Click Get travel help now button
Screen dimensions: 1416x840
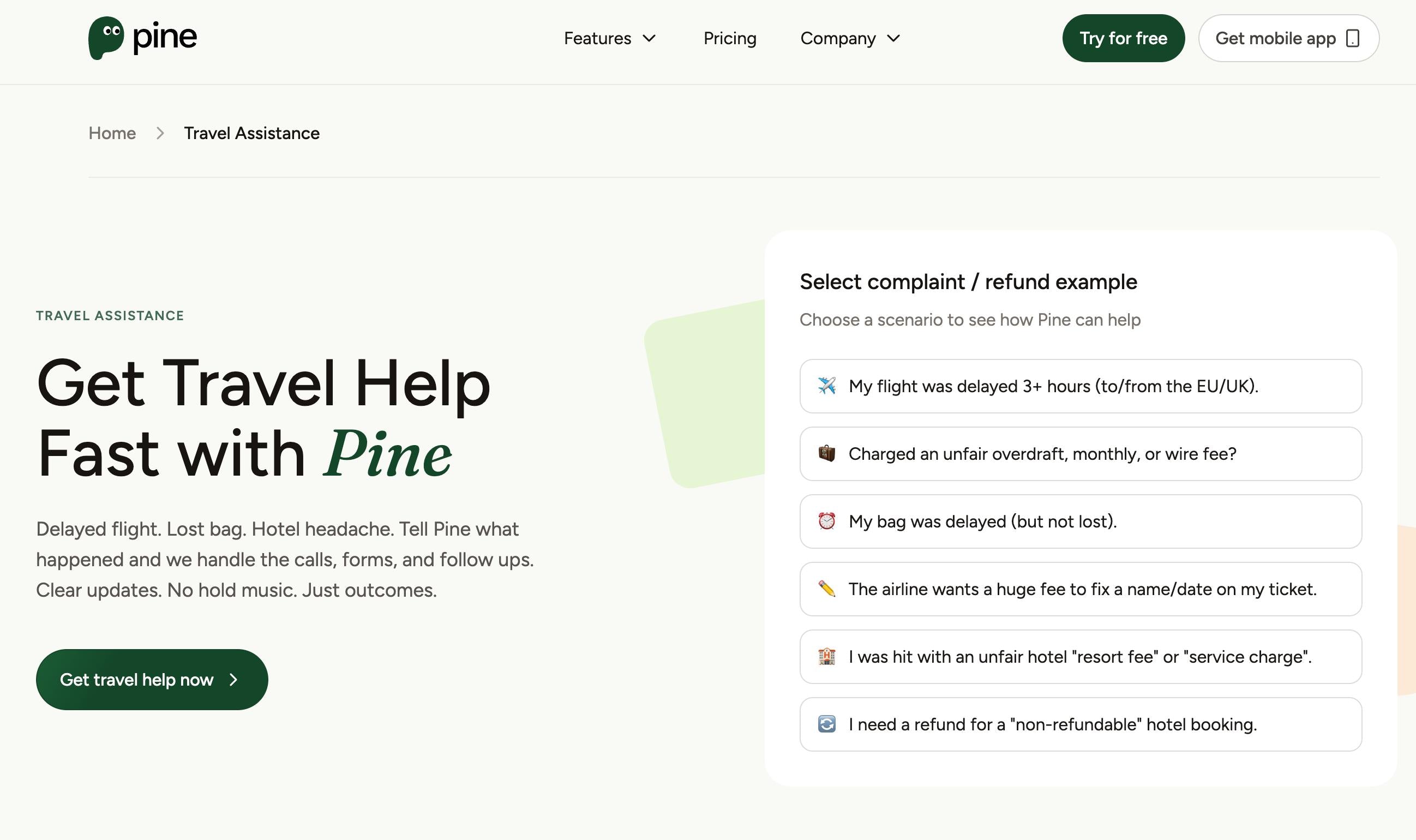coord(152,680)
